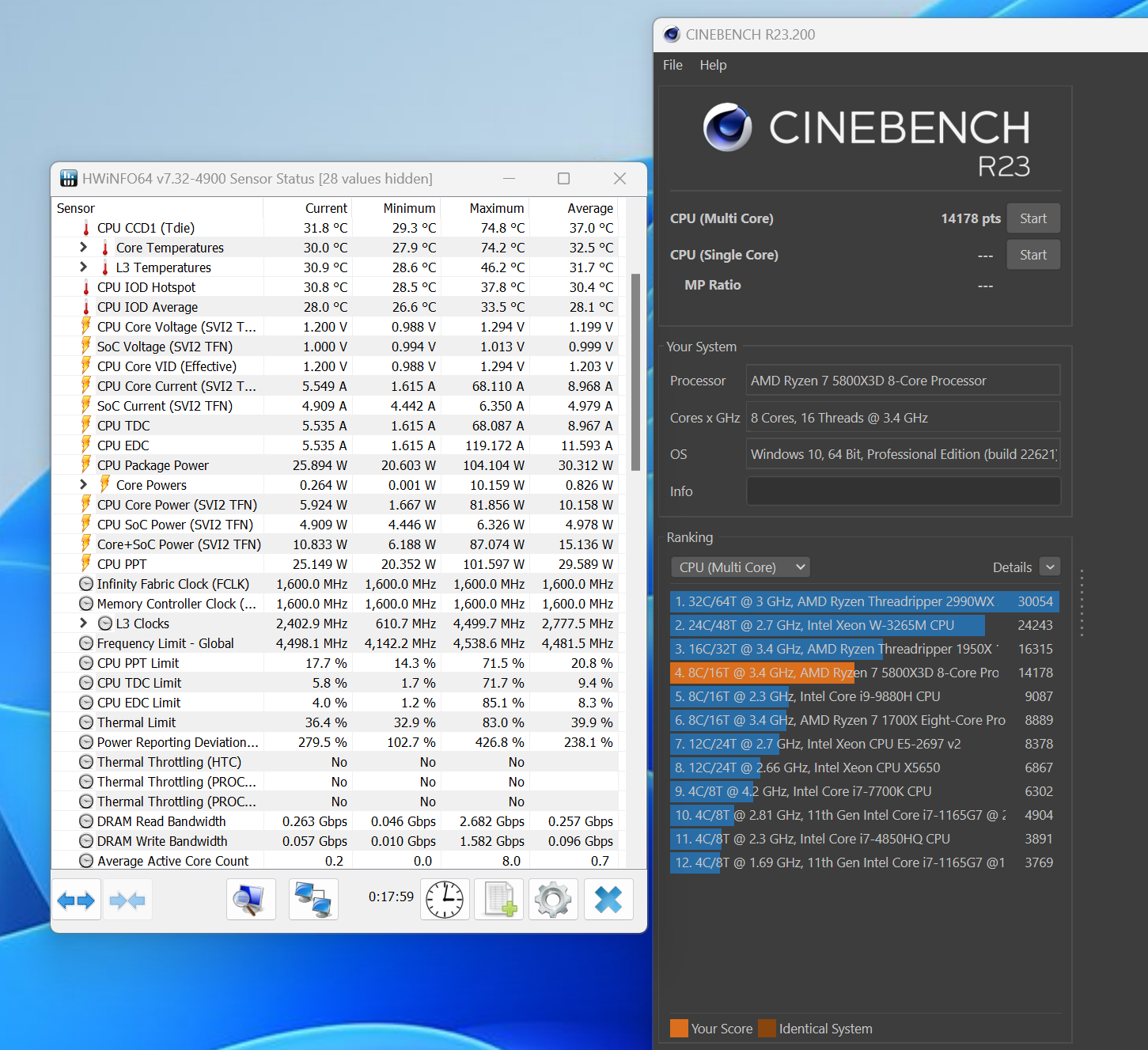Viewport: 1148px width, 1050px height.
Task: Open HWiNFO sensor settings gear icon
Action: (553, 900)
